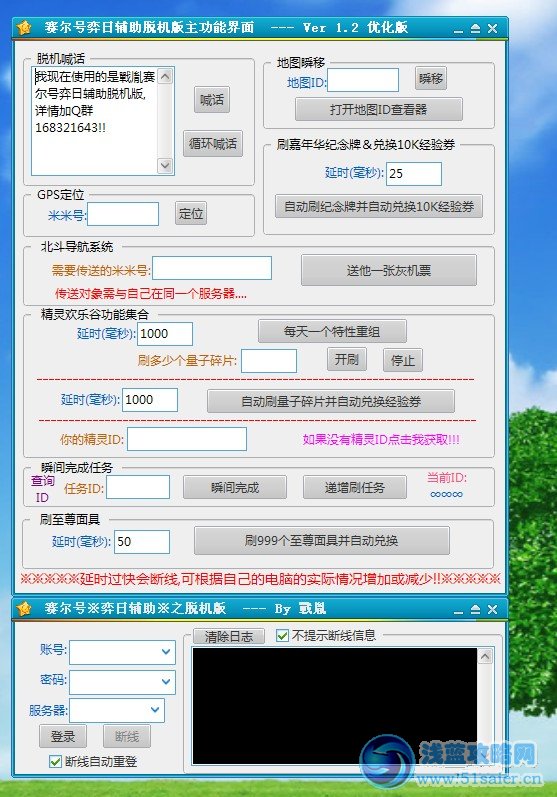The image size is (557, 797).
Task: Click the star icon in the login window title bar
Action: [x=24, y=608]
